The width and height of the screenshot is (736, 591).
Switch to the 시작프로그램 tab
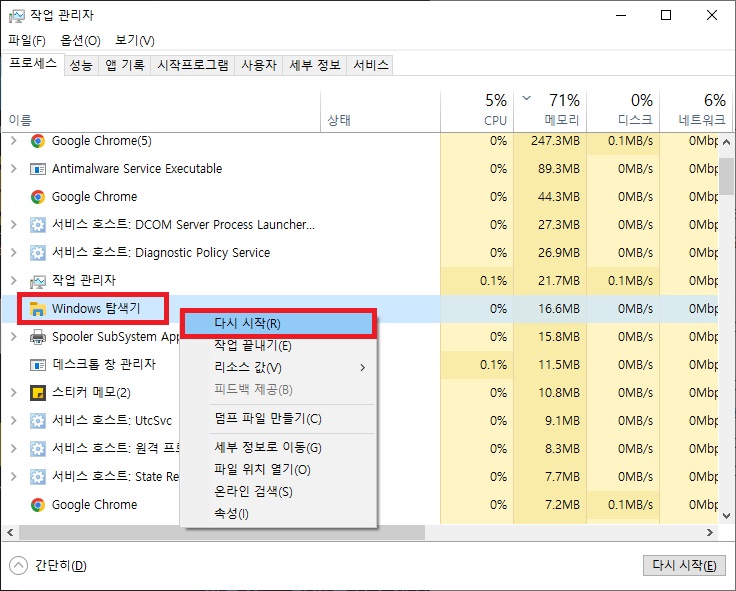click(192, 65)
